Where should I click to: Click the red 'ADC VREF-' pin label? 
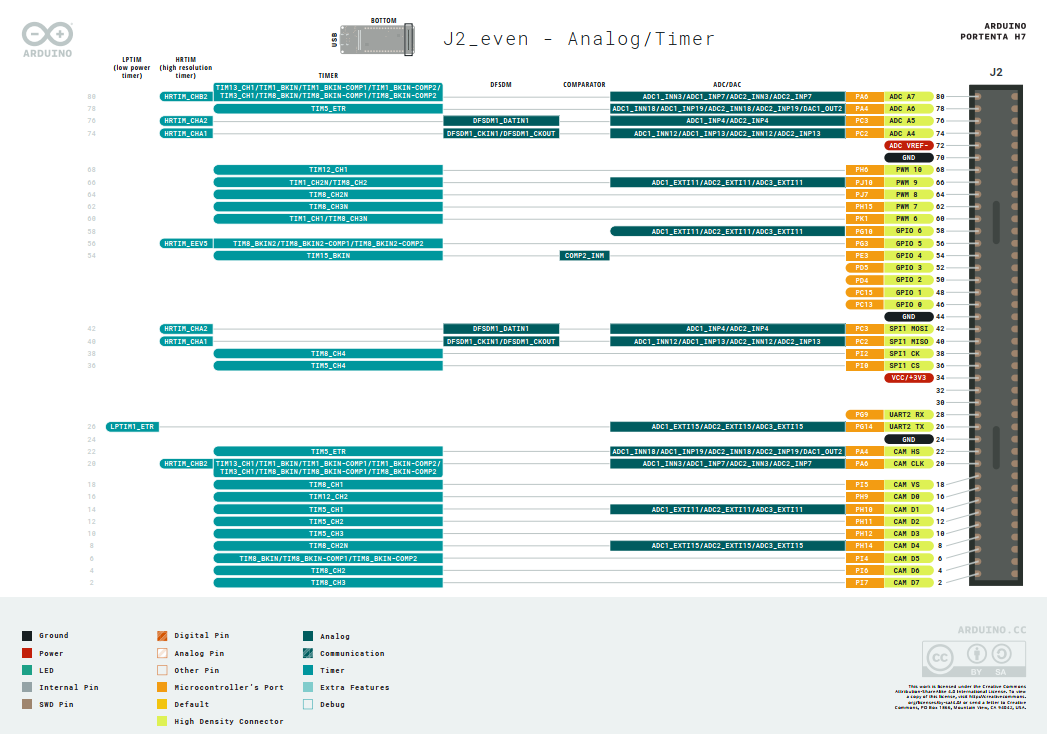[x=909, y=146]
